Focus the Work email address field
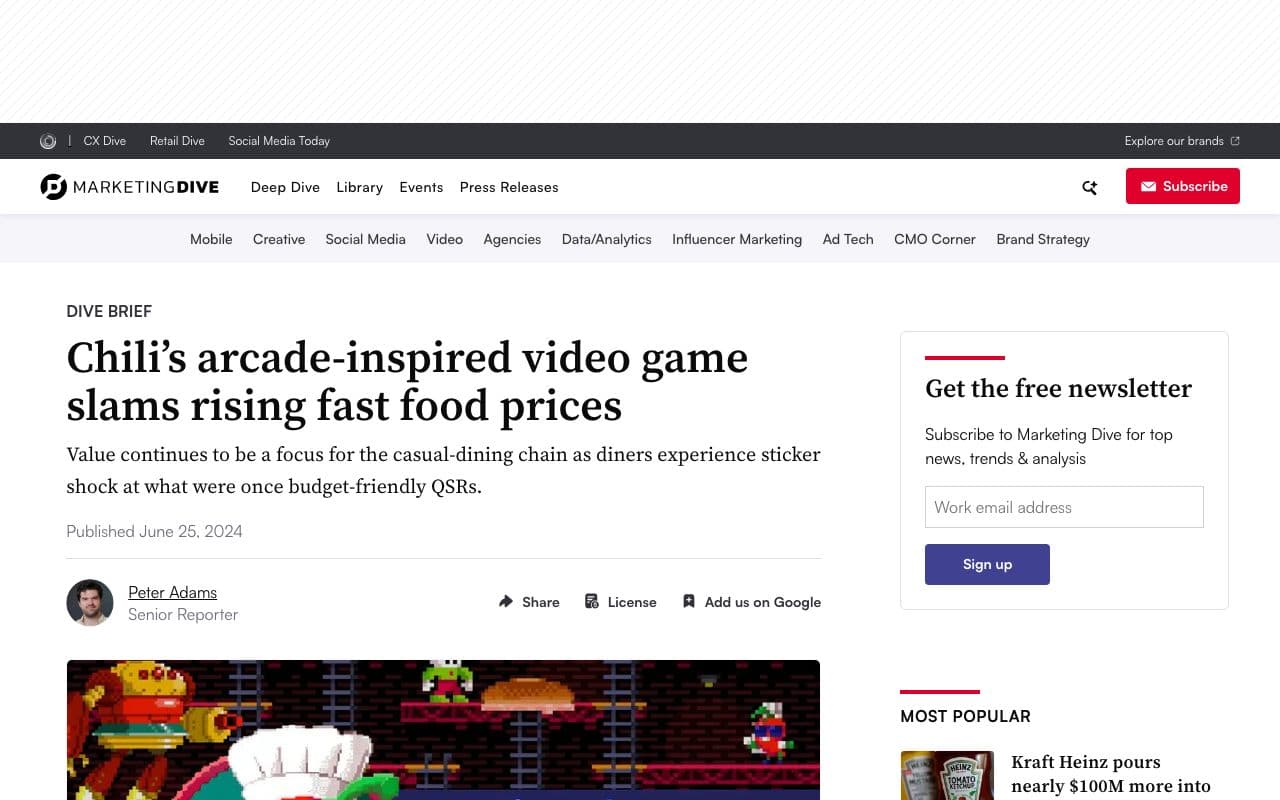The image size is (1280, 800). click(x=1064, y=507)
